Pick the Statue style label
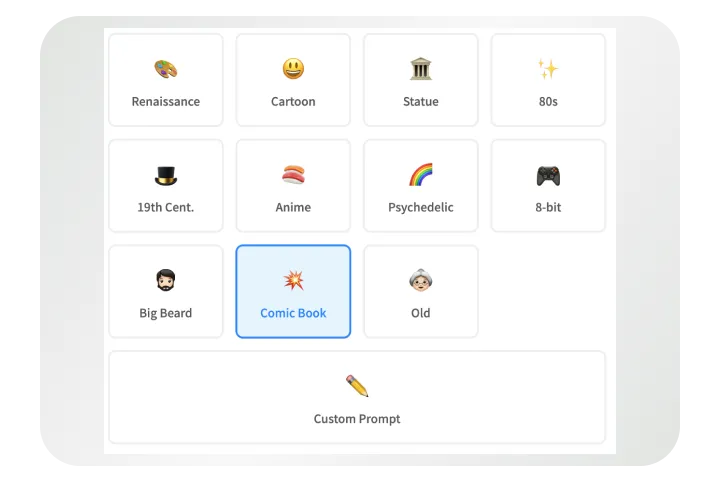The height and width of the screenshot is (480, 720). click(x=421, y=102)
